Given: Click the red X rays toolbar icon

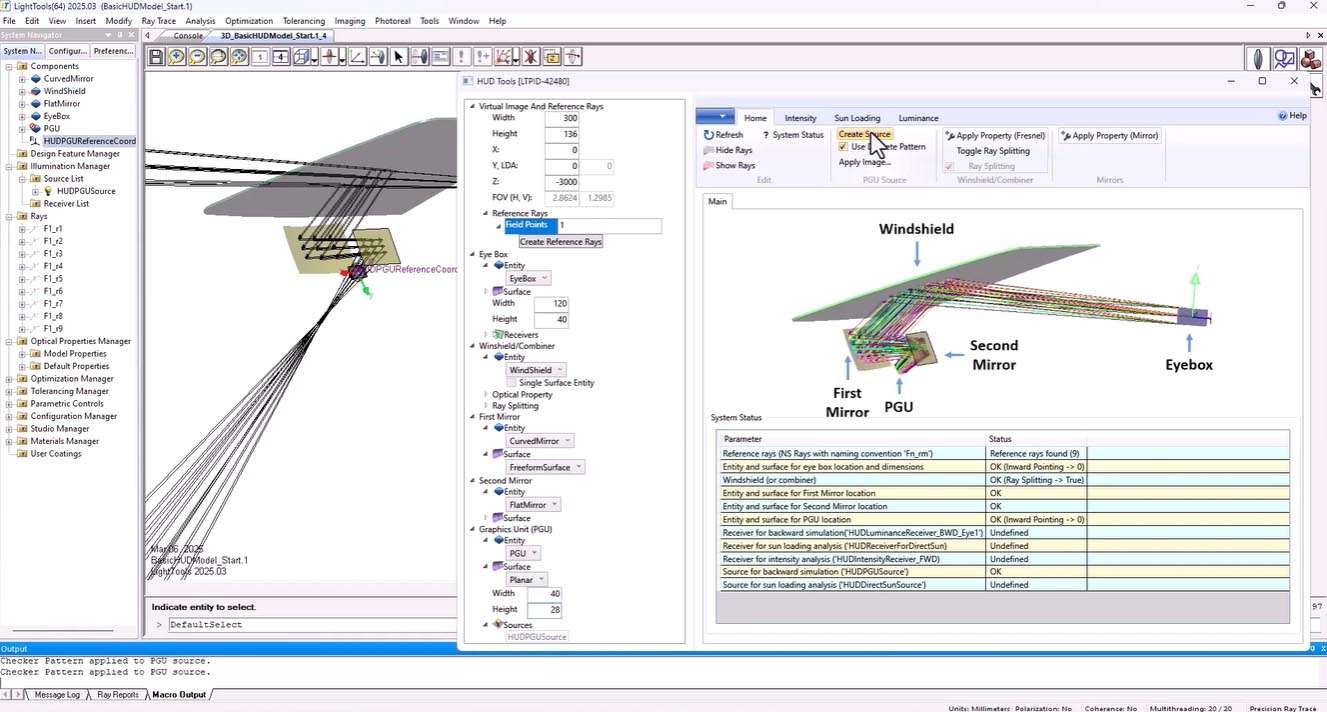Looking at the screenshot, I should (x=530, y=57).
